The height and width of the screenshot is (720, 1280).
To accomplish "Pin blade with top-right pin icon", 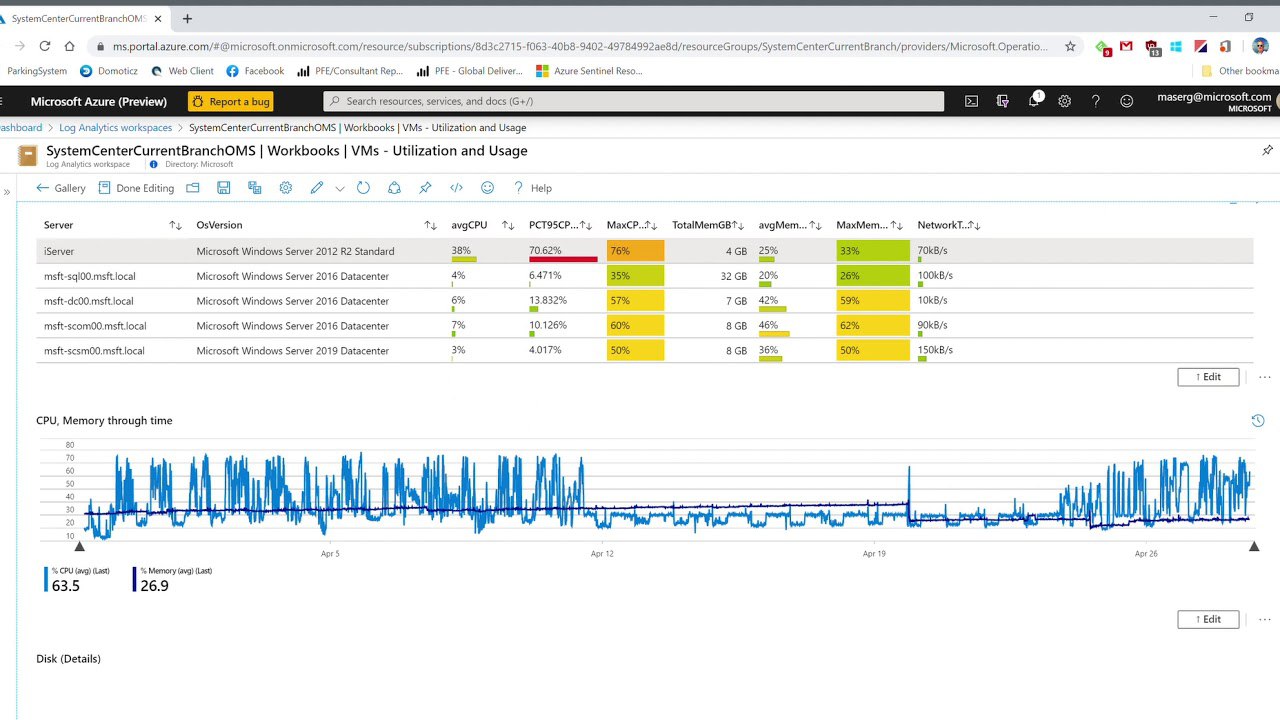I will [1267, 150].
